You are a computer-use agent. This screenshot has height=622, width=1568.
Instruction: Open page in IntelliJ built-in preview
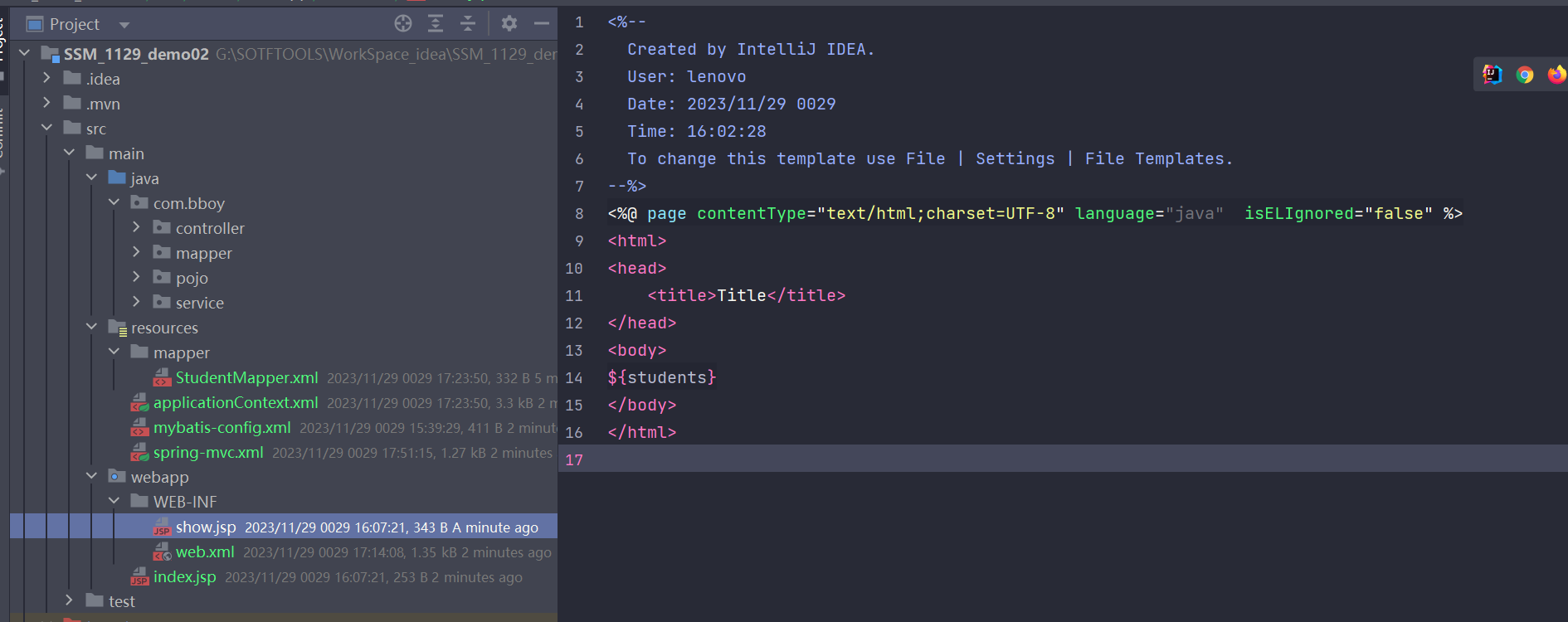1493,75
